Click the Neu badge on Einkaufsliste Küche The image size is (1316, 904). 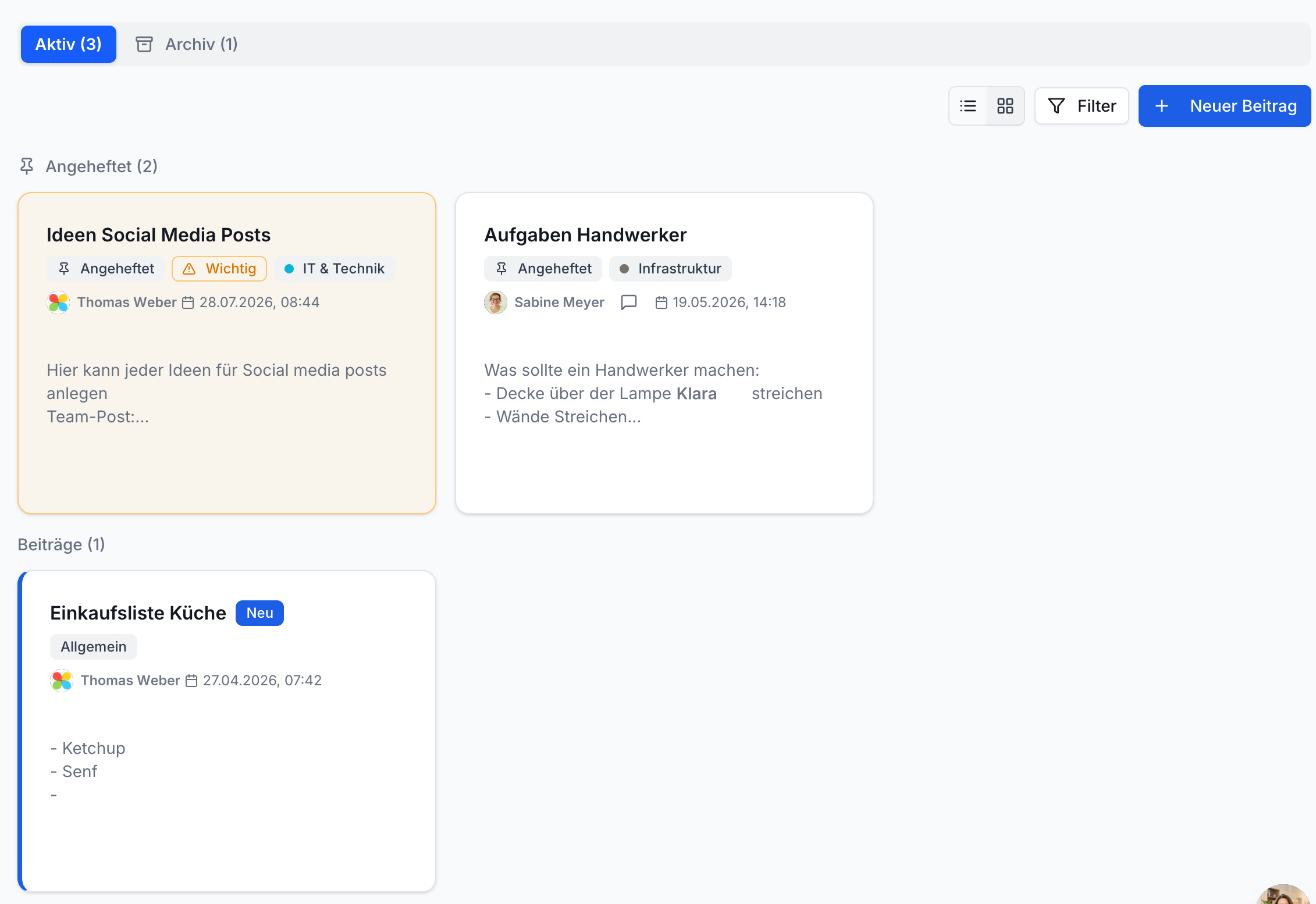(x=259, y=613)
